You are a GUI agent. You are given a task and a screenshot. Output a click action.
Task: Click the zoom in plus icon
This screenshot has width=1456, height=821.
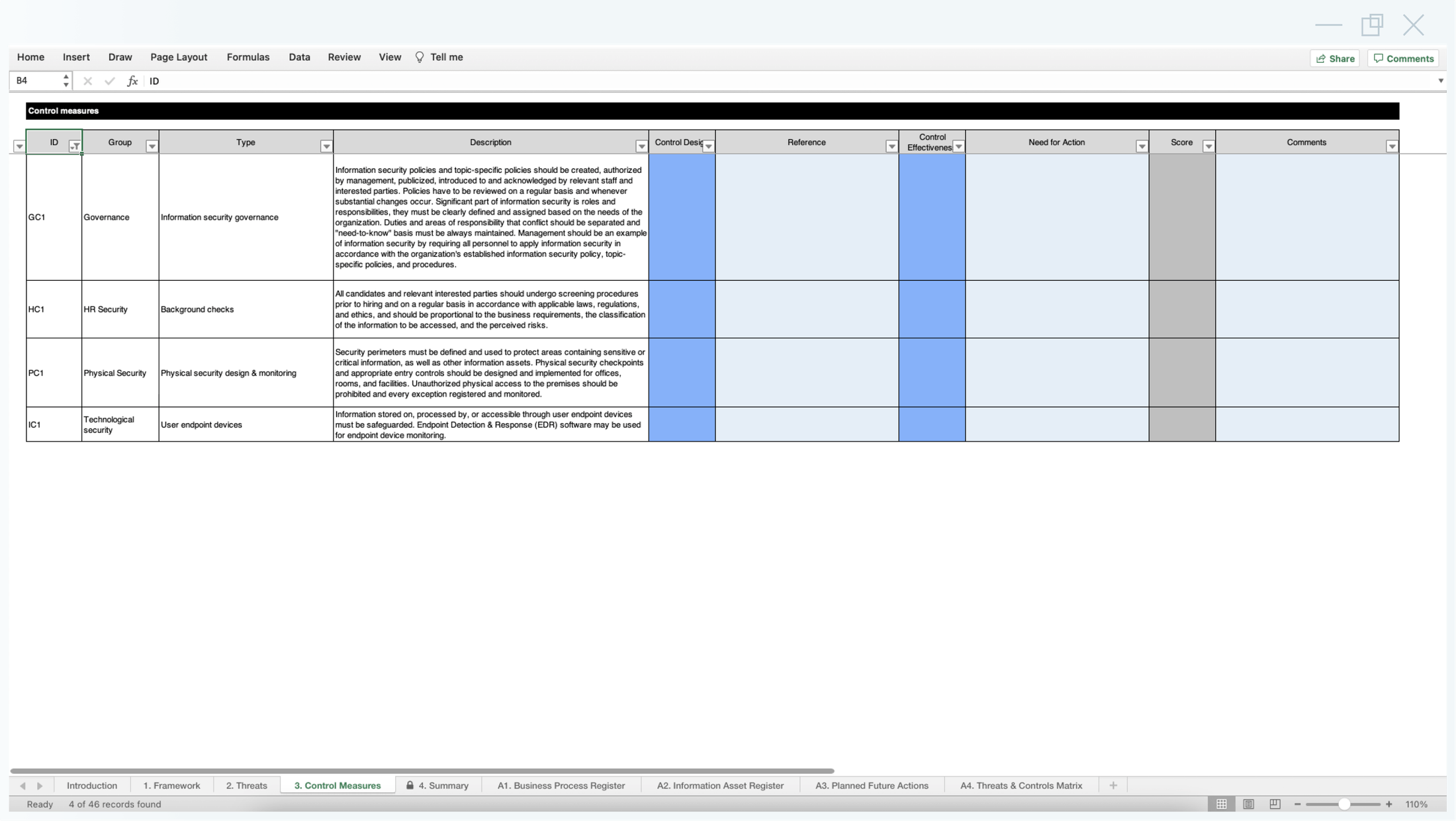(1388, 804)
